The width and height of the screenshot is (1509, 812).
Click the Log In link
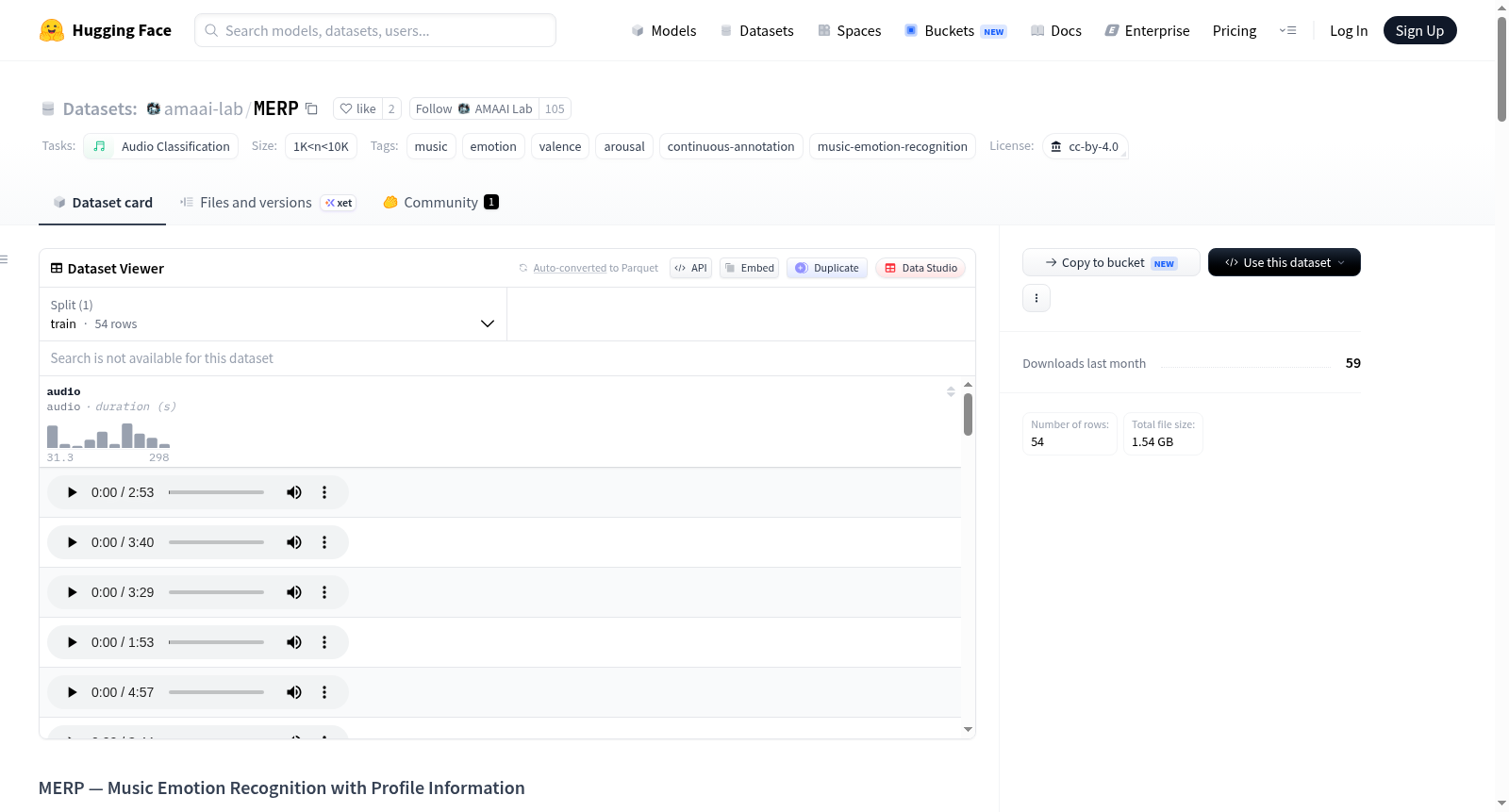coord(1349,30)
